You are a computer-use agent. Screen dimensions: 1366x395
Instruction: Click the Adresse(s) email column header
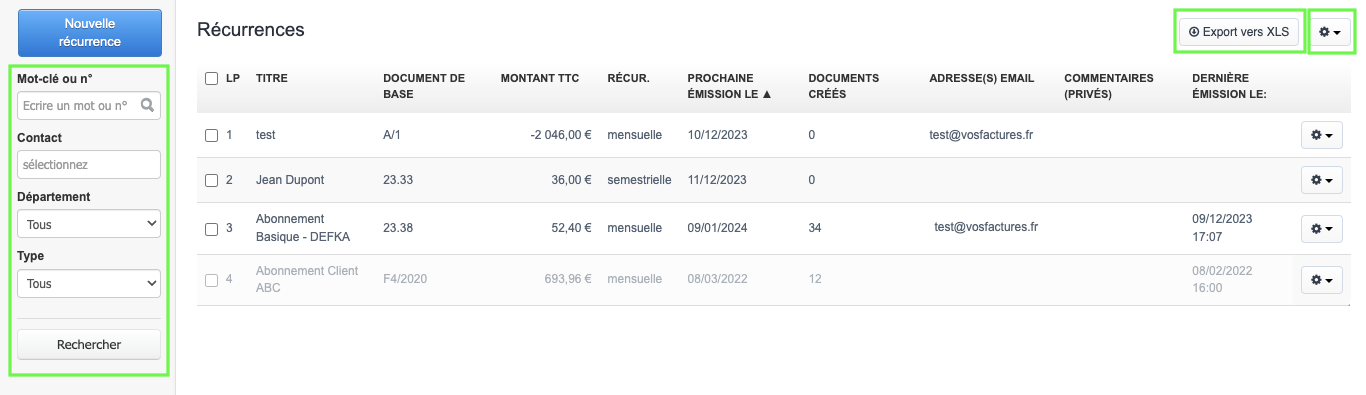click(981, 78)
